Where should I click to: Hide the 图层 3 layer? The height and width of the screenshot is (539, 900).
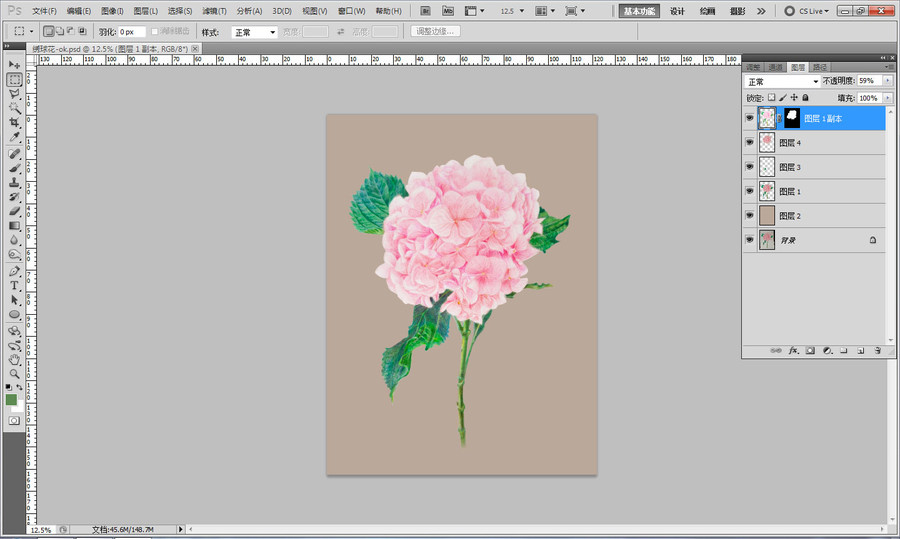coord(750,166)
